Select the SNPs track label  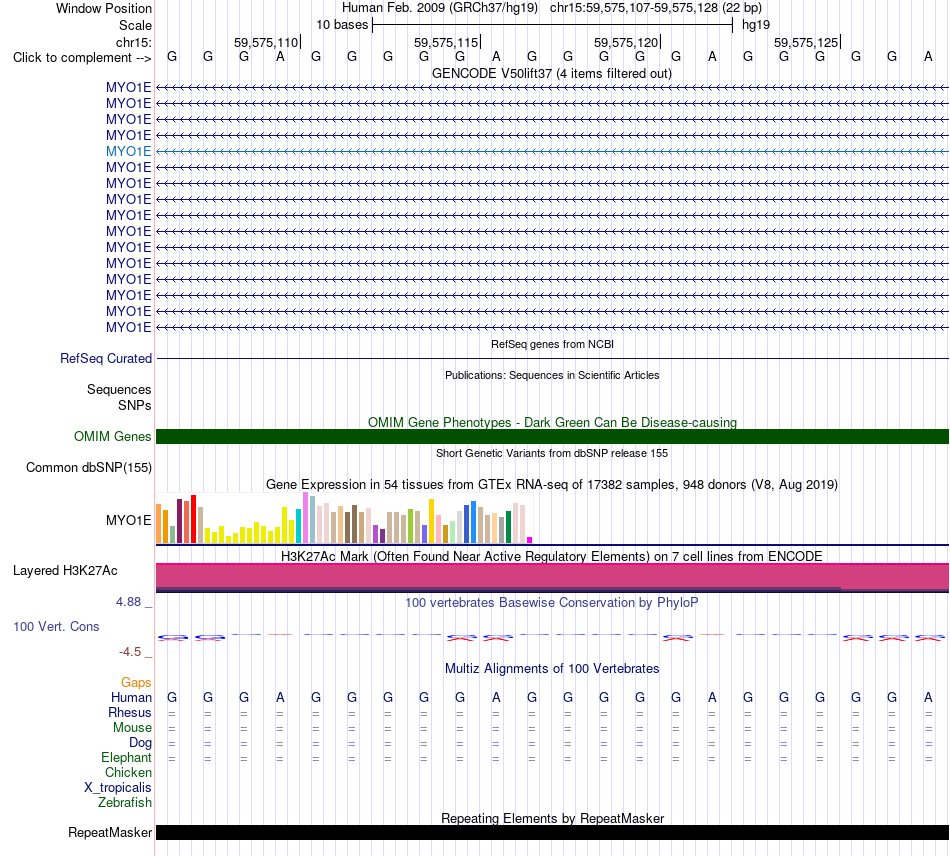click(x=135, y=405)
